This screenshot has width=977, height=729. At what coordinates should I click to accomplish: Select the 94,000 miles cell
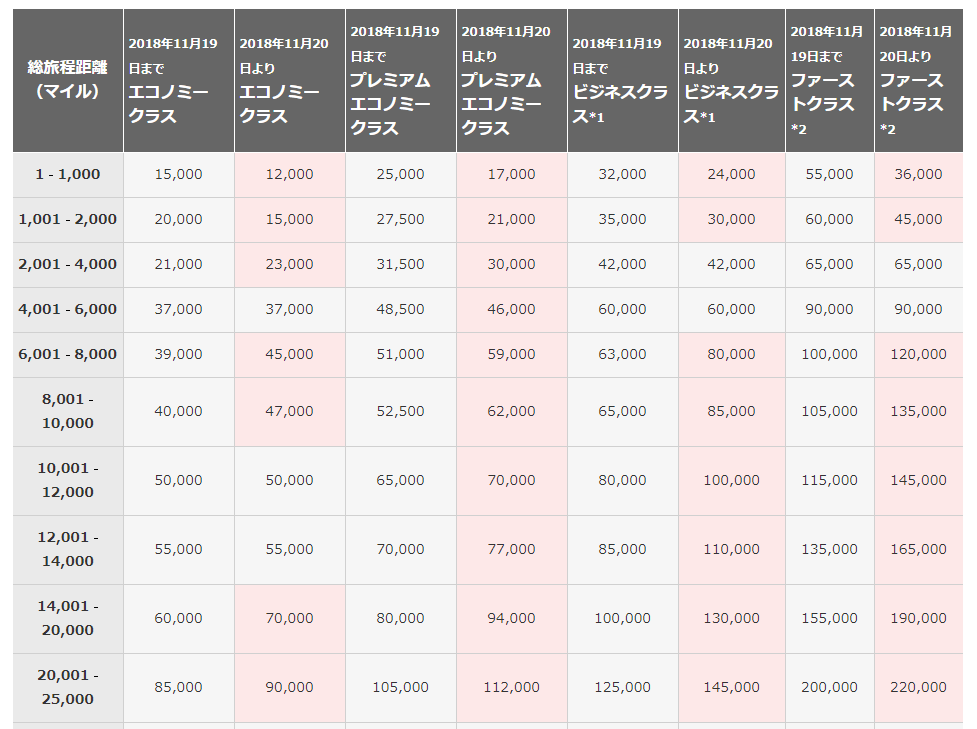pos(512,618)
